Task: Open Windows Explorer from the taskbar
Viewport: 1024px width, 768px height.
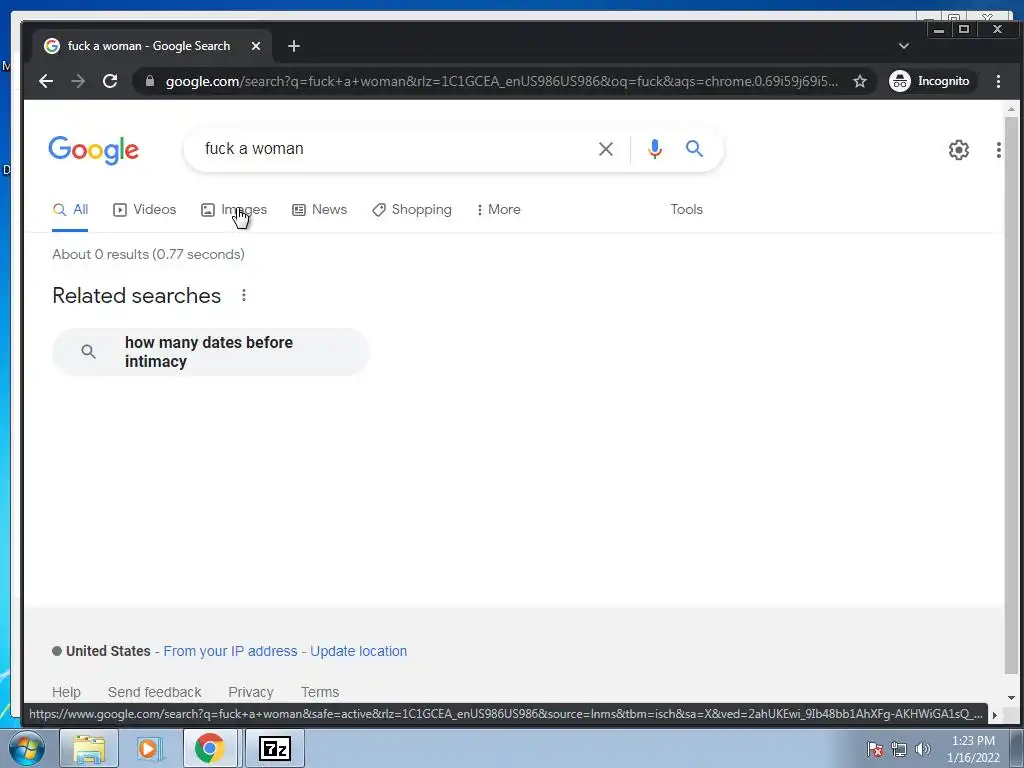Action: (x=89, y=748)
